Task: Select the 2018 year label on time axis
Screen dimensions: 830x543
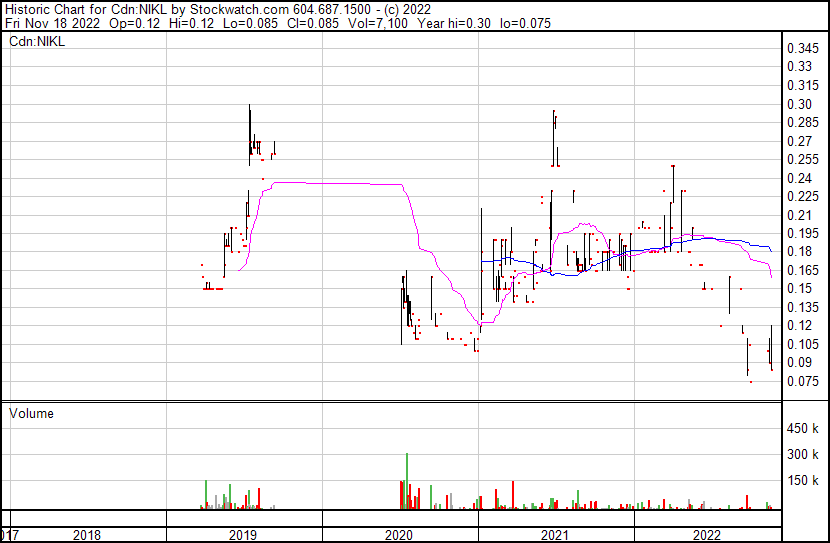Action: (88, 535)
